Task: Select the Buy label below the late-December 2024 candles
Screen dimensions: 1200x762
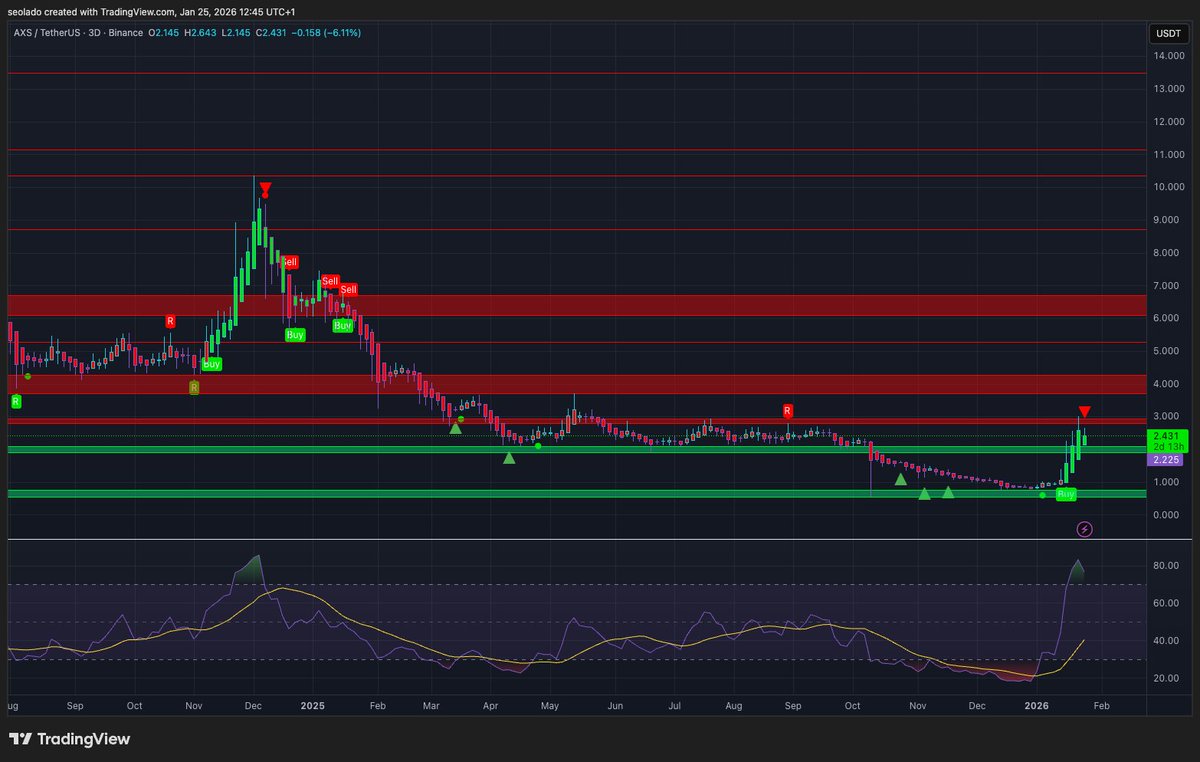Action: pyautogui.click(x=295, y=335)
